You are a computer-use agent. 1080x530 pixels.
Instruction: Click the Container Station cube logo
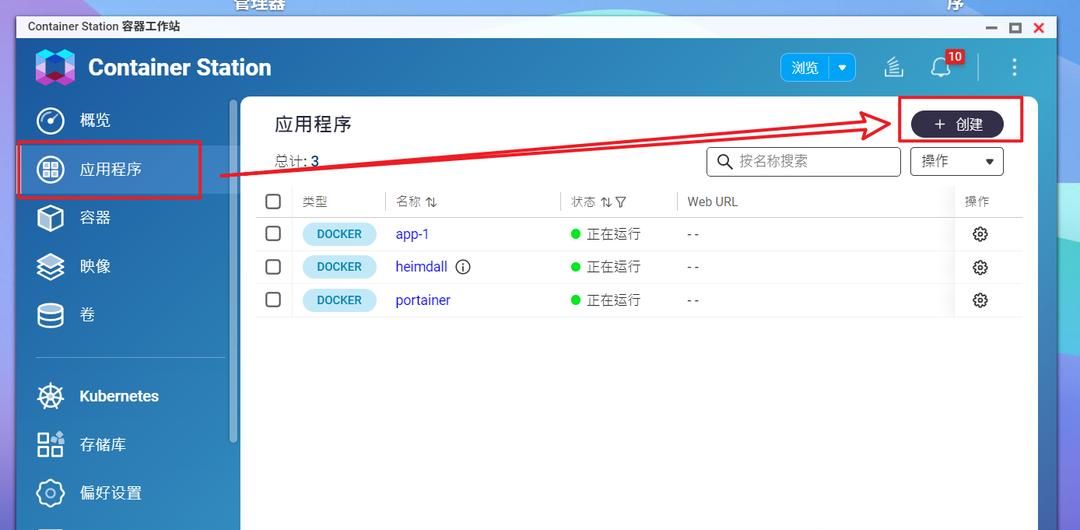point(55,67)
